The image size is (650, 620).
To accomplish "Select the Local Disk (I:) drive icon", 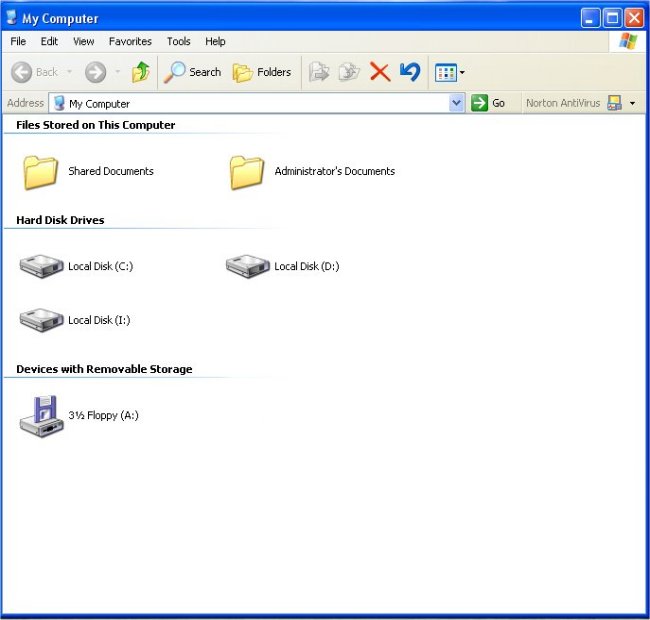I will point(41,320).
